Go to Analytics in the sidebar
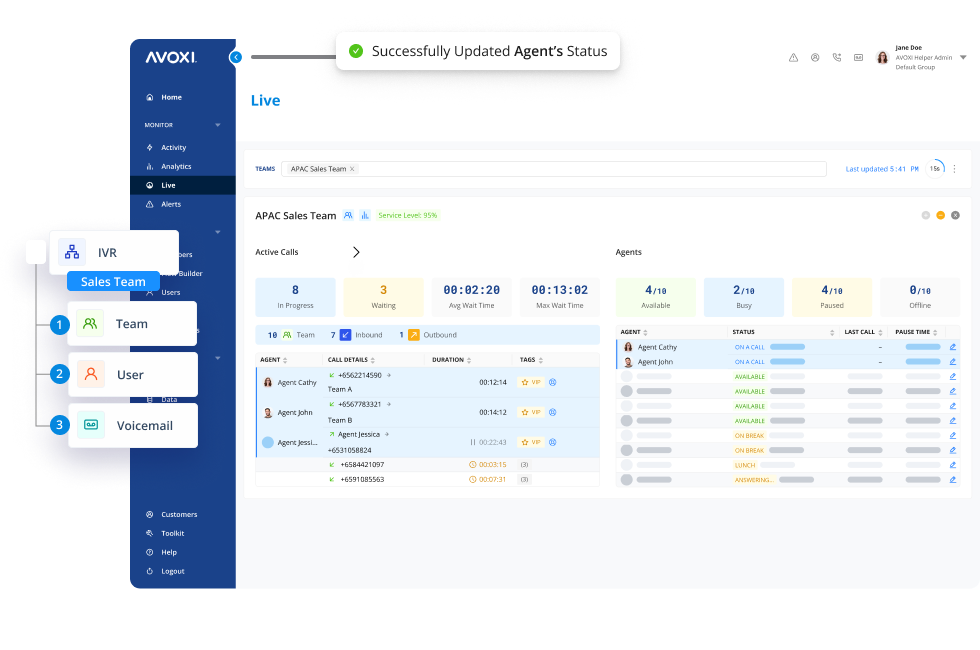This screenshot has height=650, width=980. [176, 166]
